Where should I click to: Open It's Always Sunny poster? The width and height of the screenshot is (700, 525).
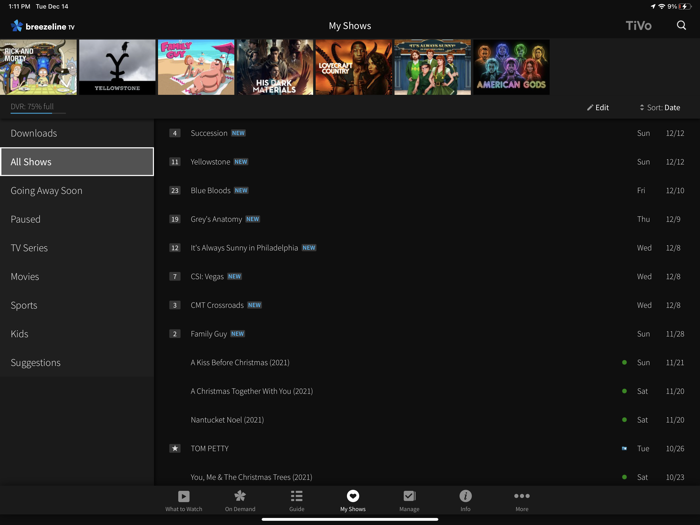tap(433, 67)
